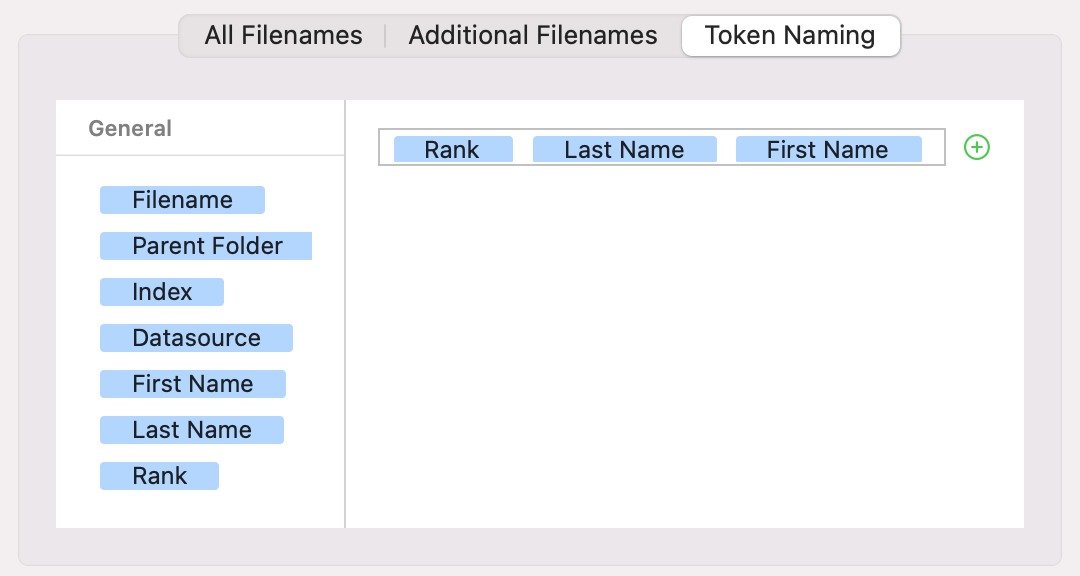Image resolution: width=1080 pixels, height=576 pixels.
Task: Click the General section header
Action: pyautogui.click(x=130, y=128)
